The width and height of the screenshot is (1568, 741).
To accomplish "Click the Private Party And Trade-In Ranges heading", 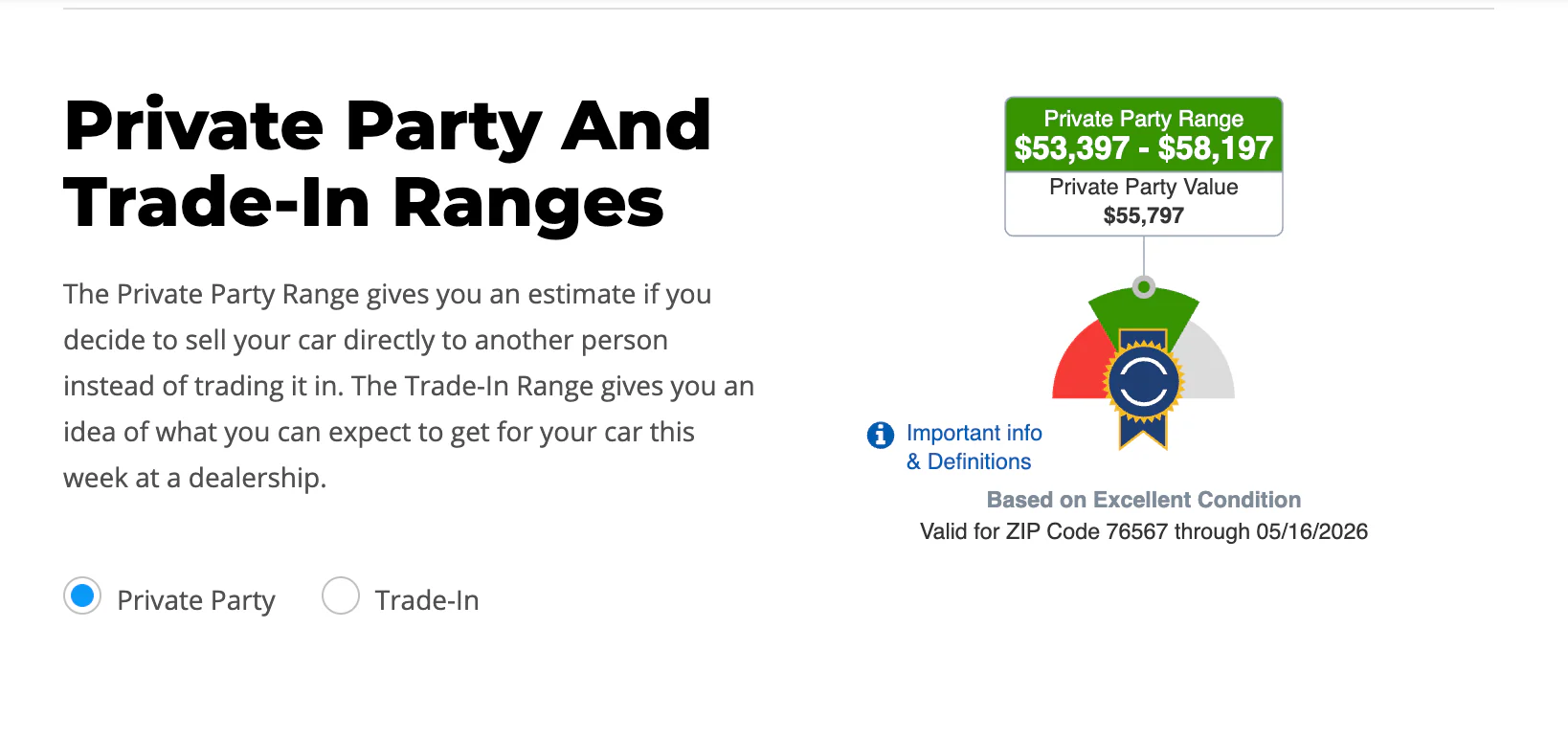I will tap(388, 164).
